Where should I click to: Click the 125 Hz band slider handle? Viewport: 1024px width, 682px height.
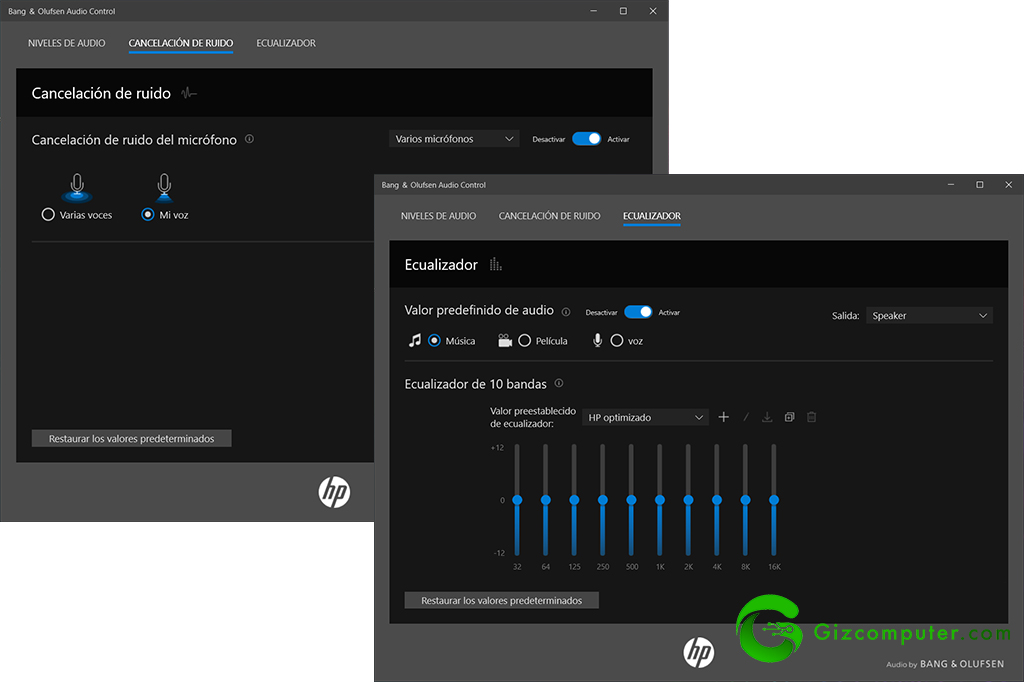[574, 500]
